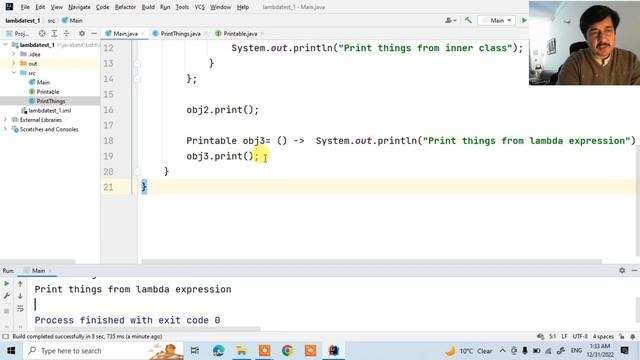Open the Main run configuration dropdown
This screenshot has height=360, width=640.
tap(497, 20)
